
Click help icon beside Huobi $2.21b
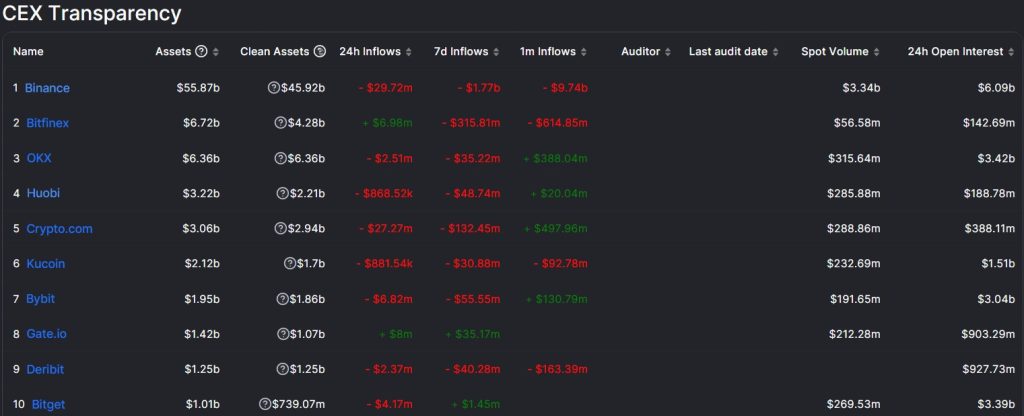[x=283, y=193]
